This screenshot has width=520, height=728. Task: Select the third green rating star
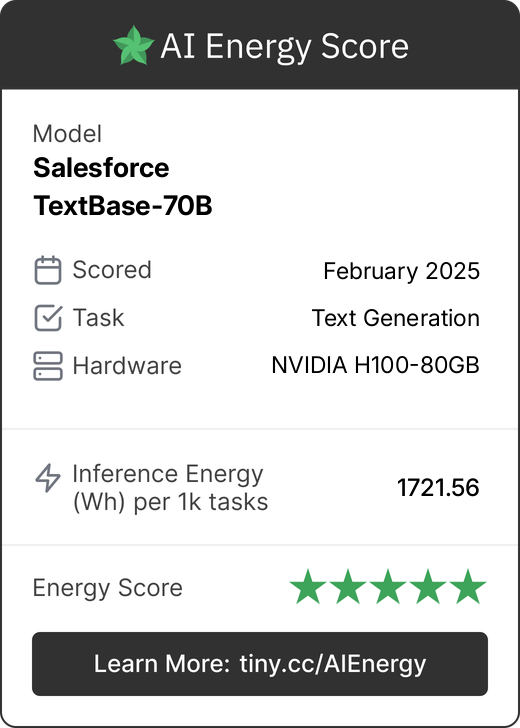tap(388, 587)
